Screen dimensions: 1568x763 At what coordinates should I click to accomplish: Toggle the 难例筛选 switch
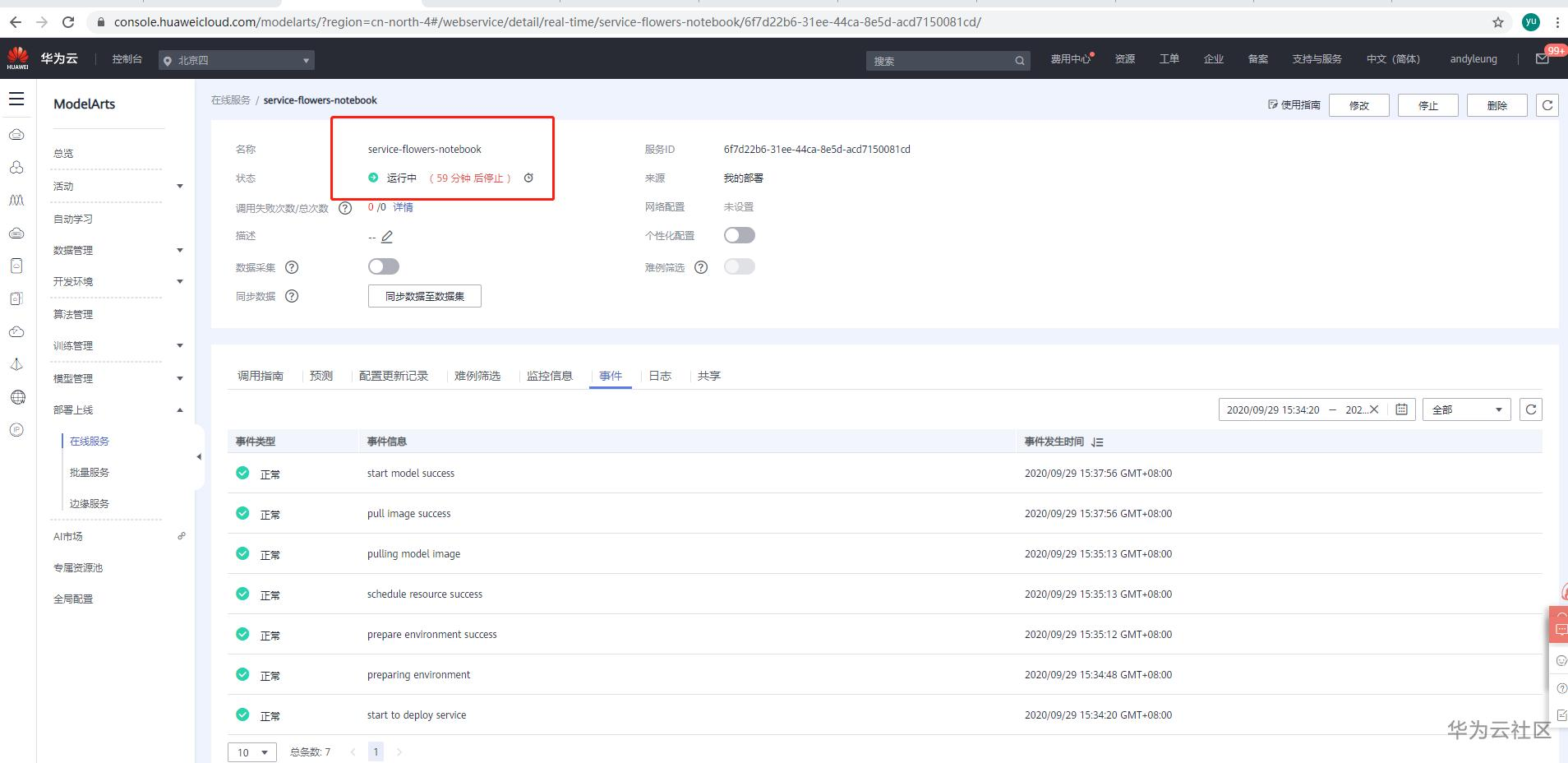(x=740, y=266)
